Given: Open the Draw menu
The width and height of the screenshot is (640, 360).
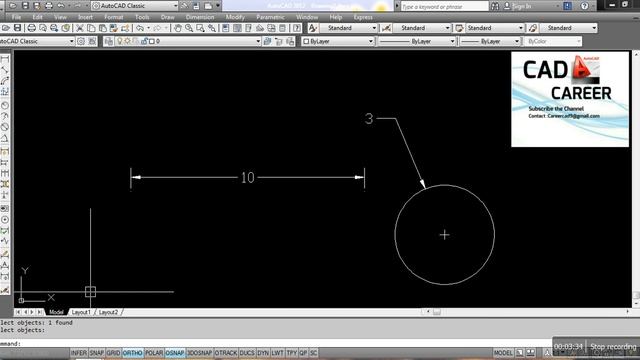Looking at the screenshot, I should pos(167,17).
